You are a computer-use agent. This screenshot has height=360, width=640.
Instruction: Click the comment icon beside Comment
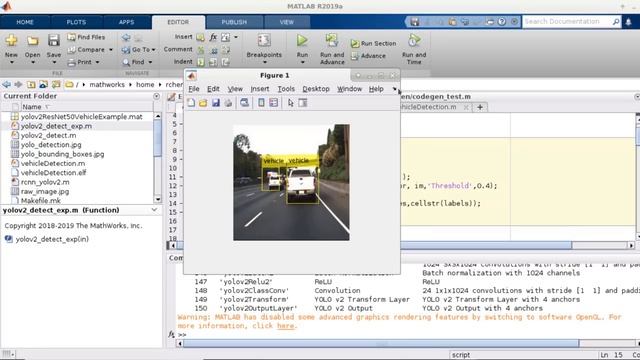point(200,50)
